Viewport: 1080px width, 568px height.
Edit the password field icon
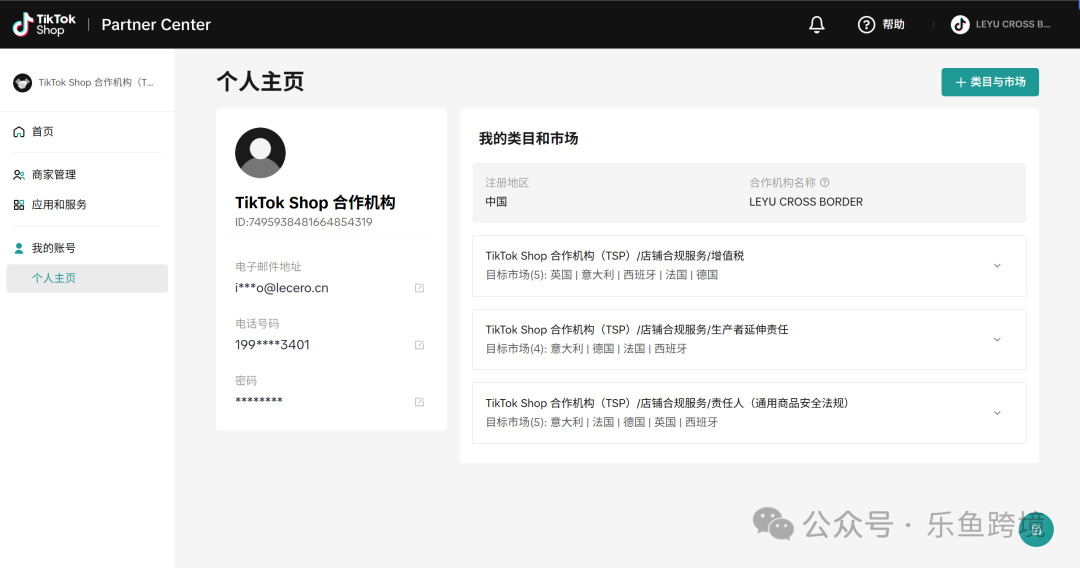(419, 402)
